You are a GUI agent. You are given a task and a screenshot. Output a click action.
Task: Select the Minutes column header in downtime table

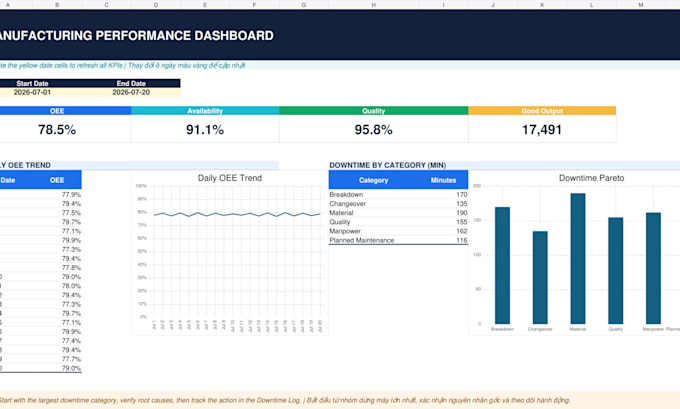pyautogui.click(x=443, y=180)
